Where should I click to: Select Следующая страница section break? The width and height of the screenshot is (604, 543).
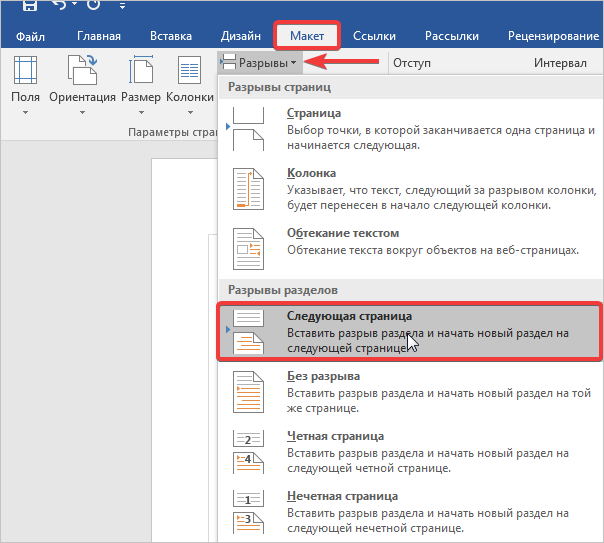(x=411, y=331)
